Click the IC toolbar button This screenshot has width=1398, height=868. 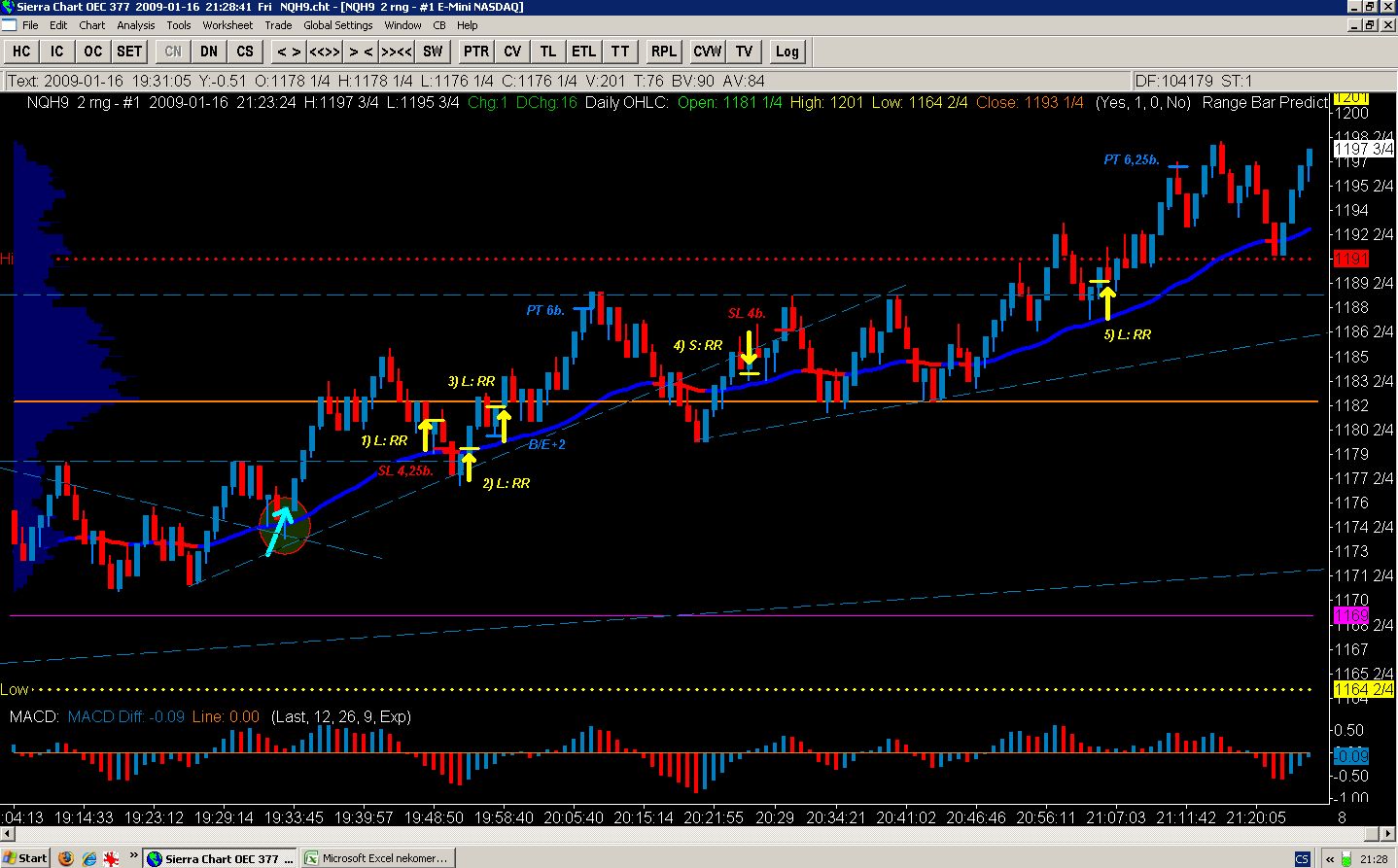point(56,52)
